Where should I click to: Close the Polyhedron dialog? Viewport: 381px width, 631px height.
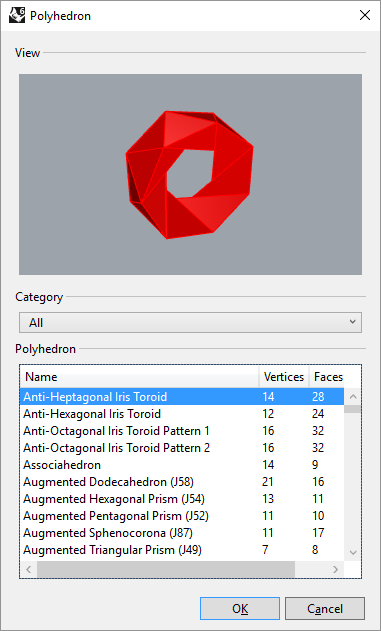tap(365, 15)
